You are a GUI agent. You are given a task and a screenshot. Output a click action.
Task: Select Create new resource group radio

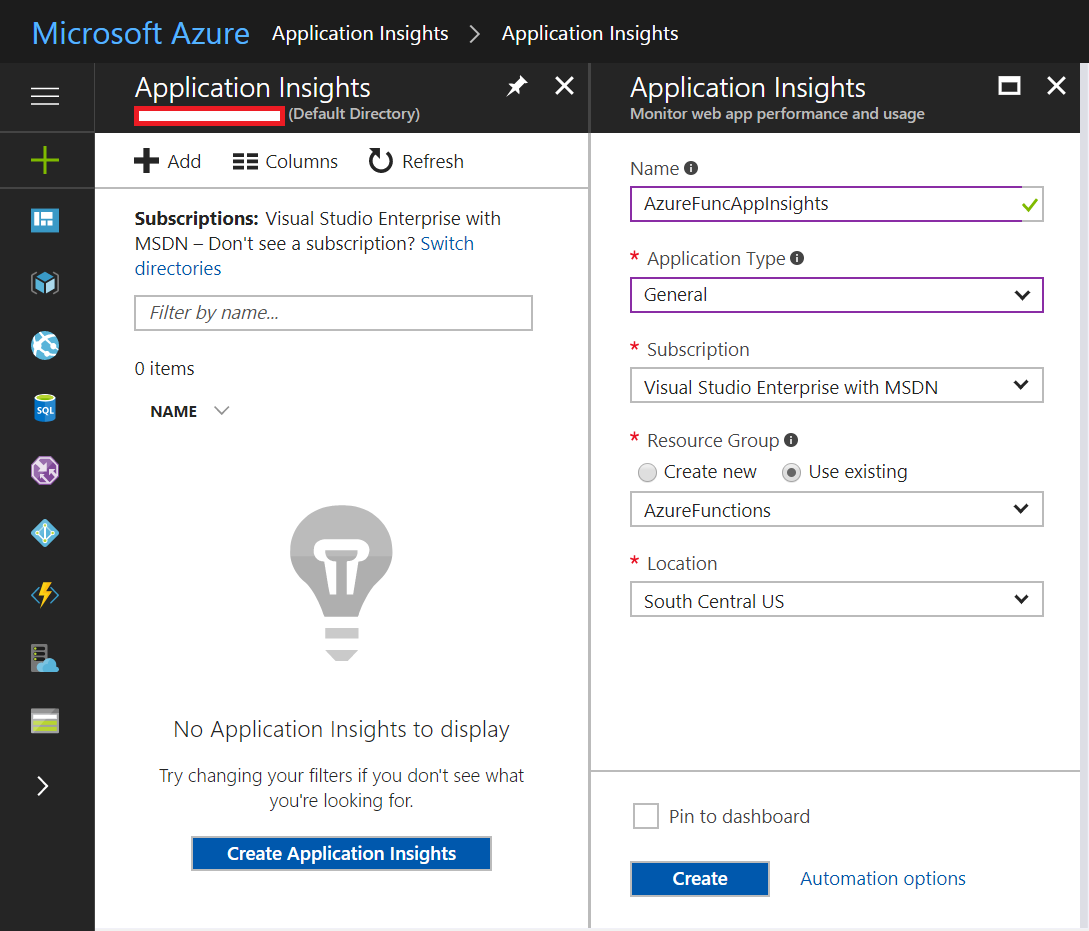click(x=647, y=472)
